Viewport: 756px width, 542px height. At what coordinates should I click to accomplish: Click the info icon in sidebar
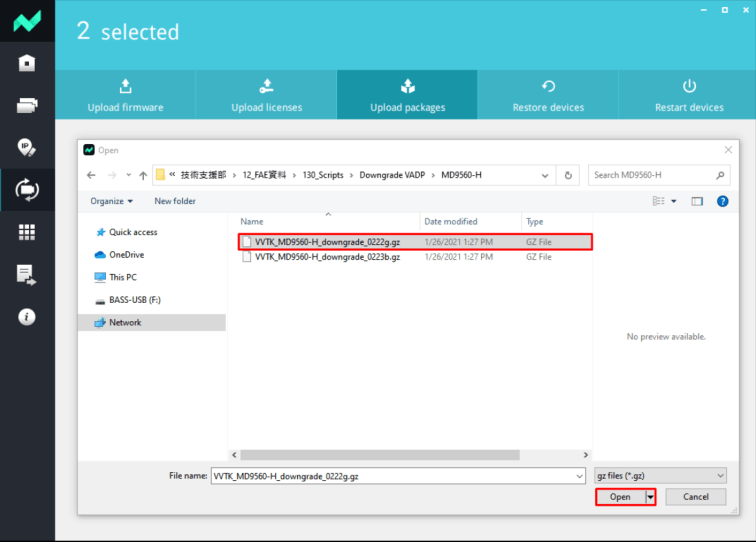coord(27,316)
